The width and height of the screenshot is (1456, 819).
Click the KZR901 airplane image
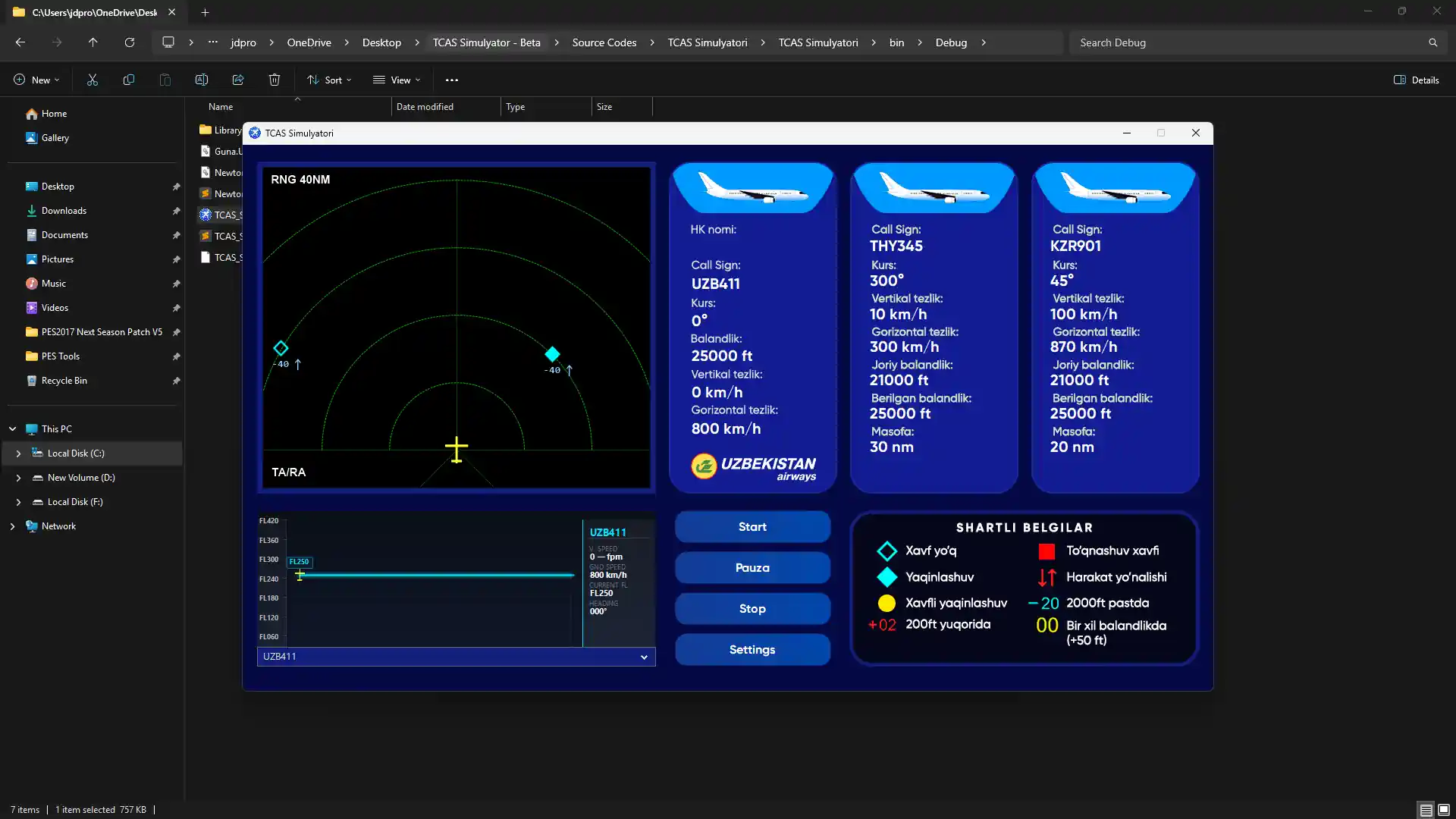1115,187
